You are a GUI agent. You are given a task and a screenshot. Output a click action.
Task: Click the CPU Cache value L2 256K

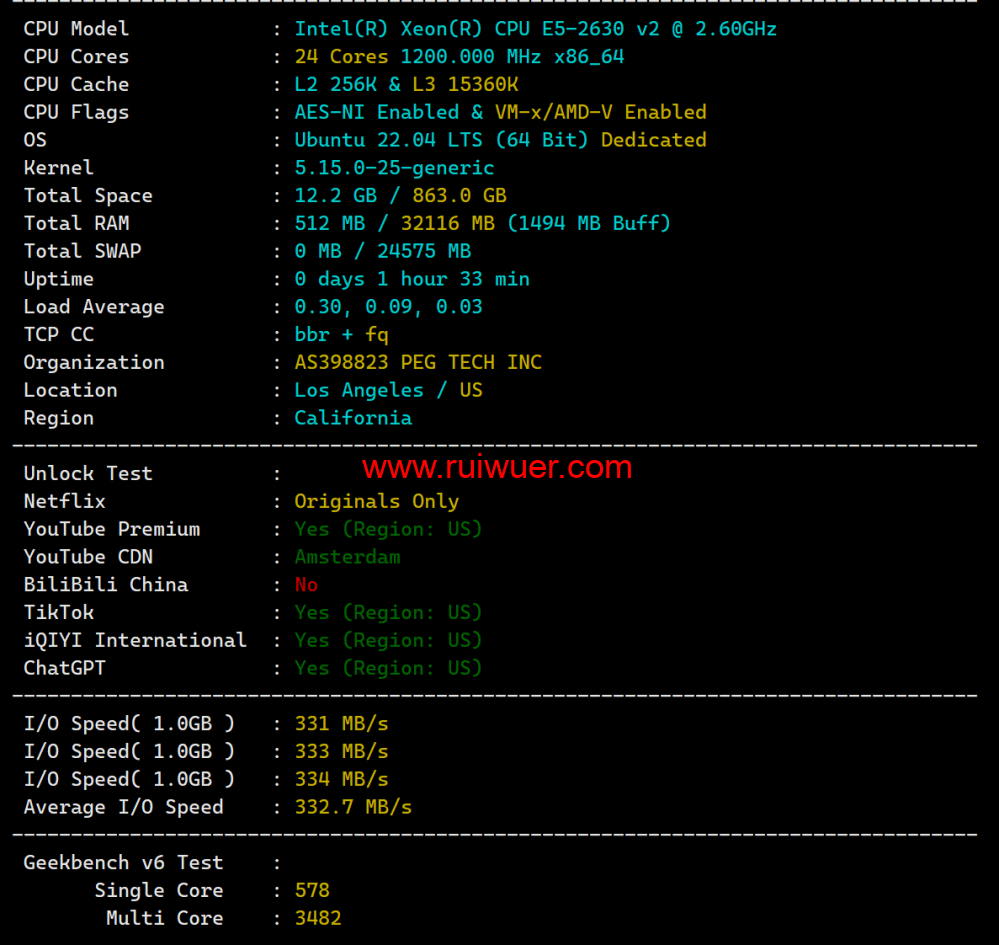340,85
